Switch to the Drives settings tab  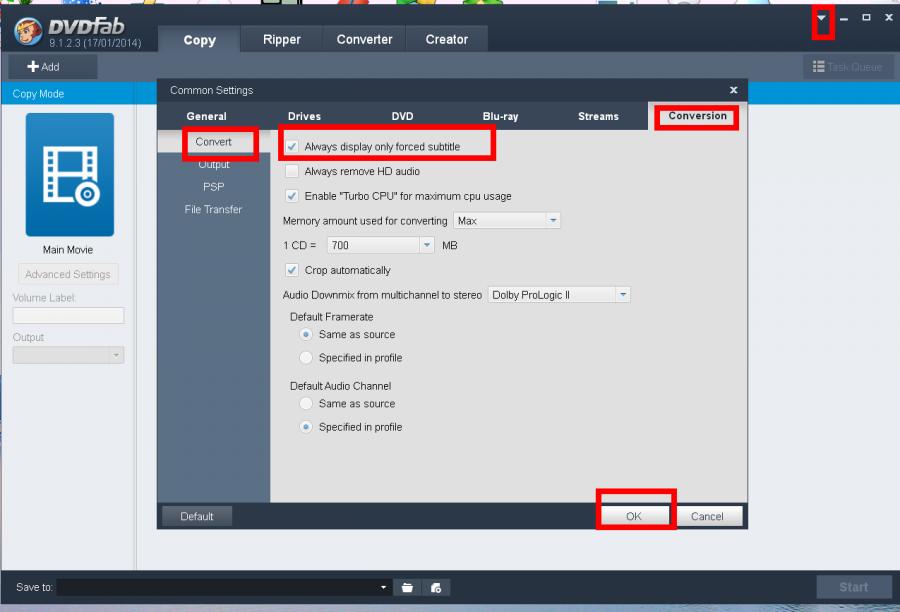pyautogui.click(x=304, y=116)
